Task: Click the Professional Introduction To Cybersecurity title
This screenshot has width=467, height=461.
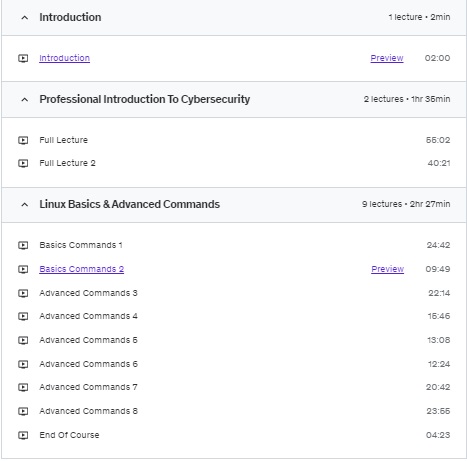Action: coord(145,99)
